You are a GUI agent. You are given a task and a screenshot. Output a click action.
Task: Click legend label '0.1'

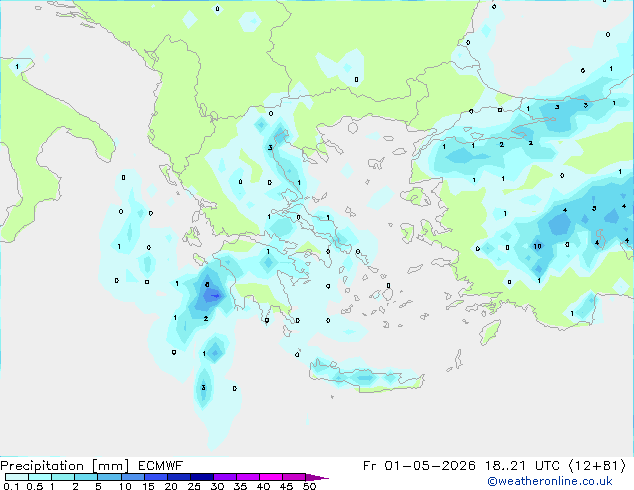pos(11,486)
